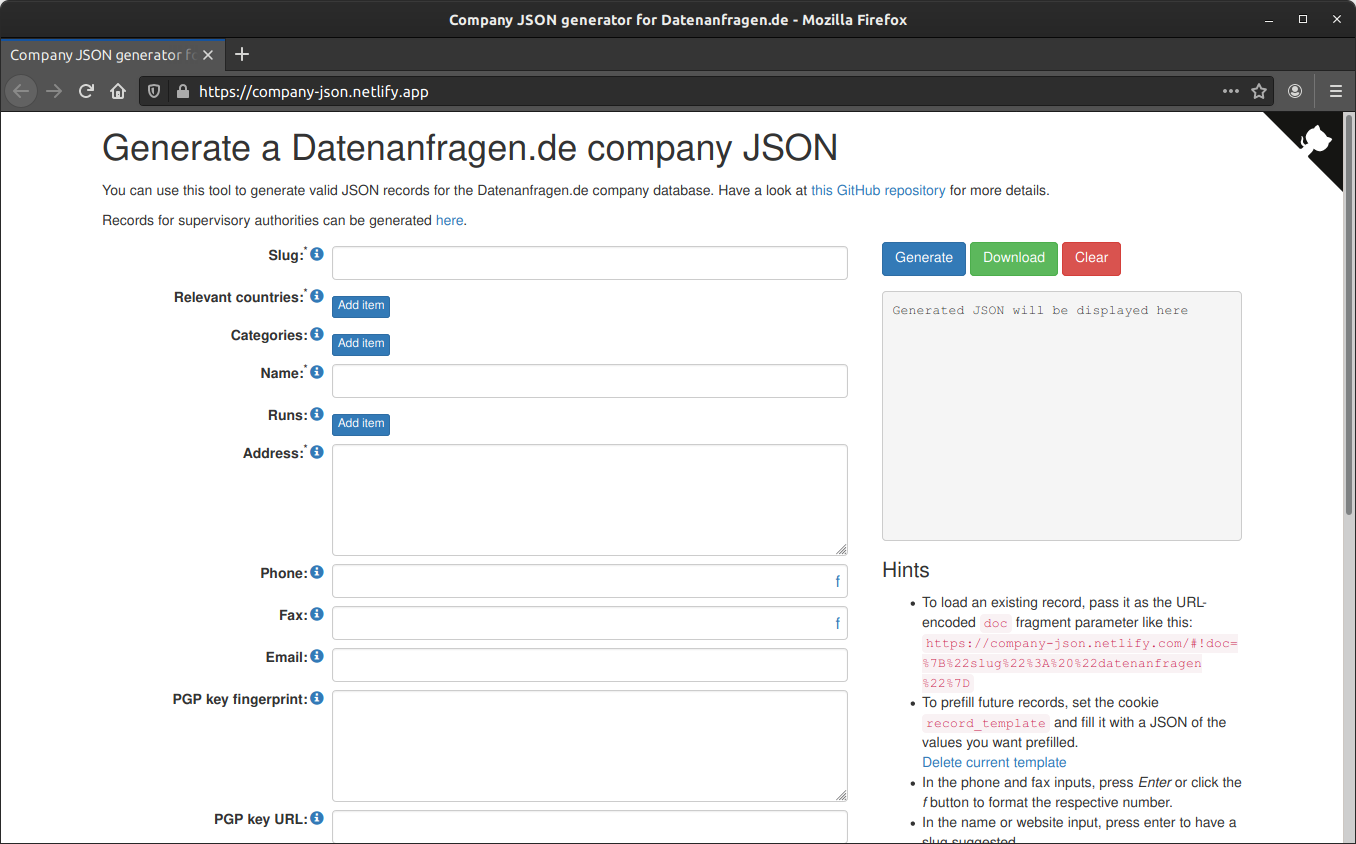Click the Hints heading

coord(906,570)
